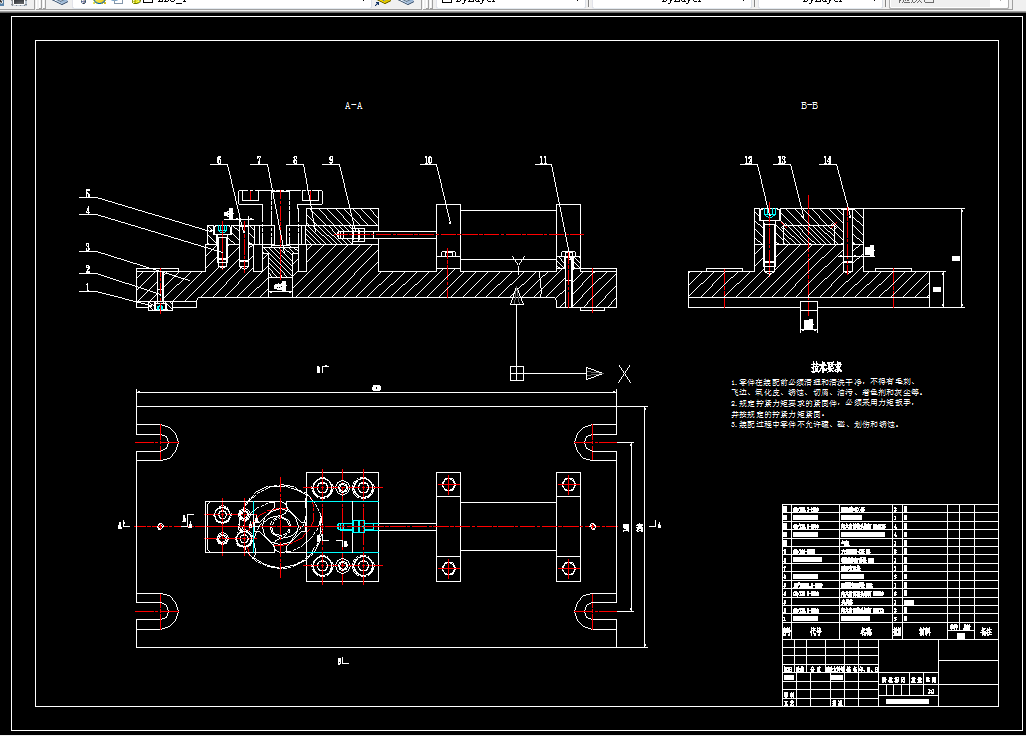This screenshot has width=1026, height=736.
Task: Click the UCS X axis arrowhead
Action: 594,374
